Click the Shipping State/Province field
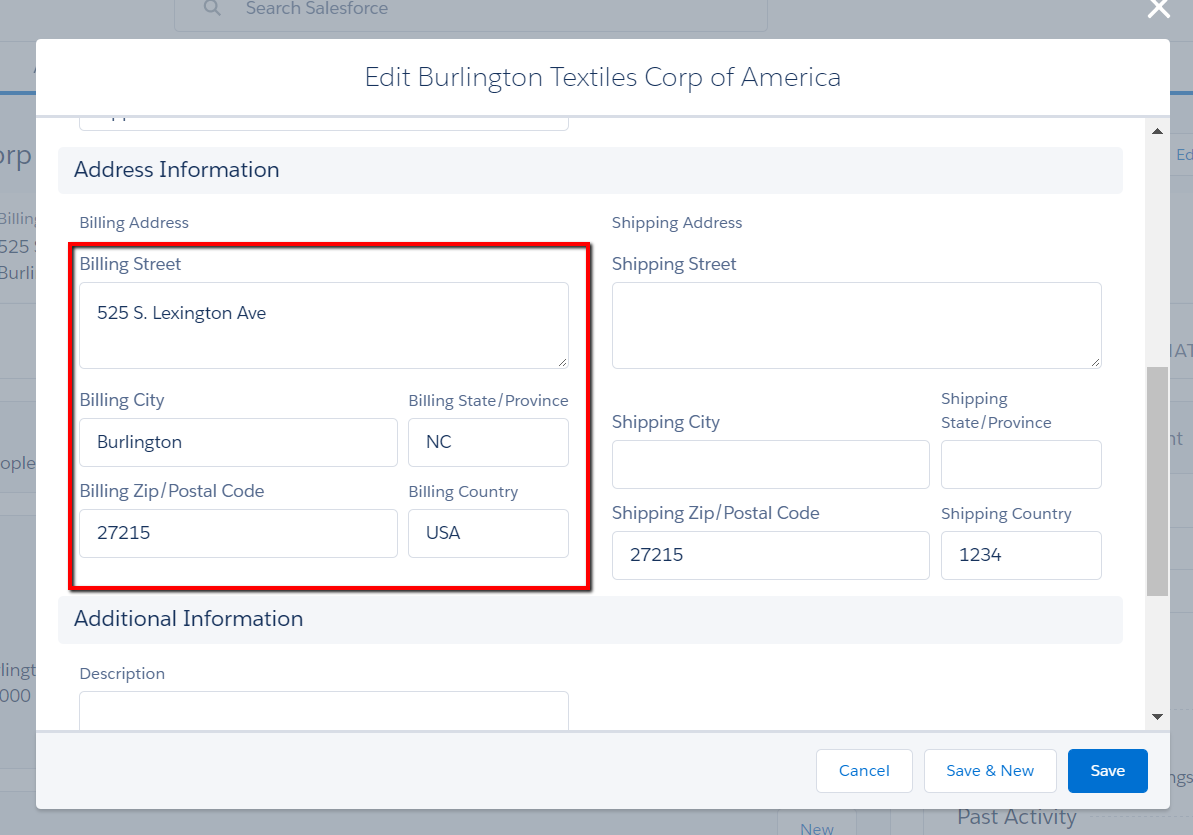Viewport: 1193px width, 835px height. click(1021, 464)
